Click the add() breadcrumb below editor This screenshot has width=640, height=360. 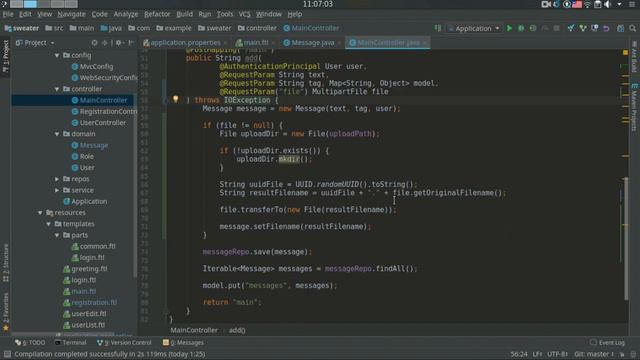[237, 330]
